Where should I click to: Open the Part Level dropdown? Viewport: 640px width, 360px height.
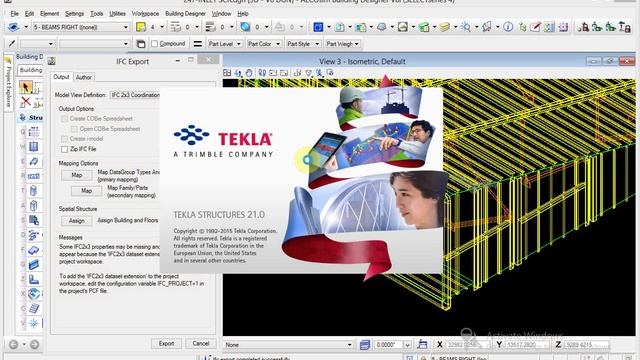click(224, 44)
